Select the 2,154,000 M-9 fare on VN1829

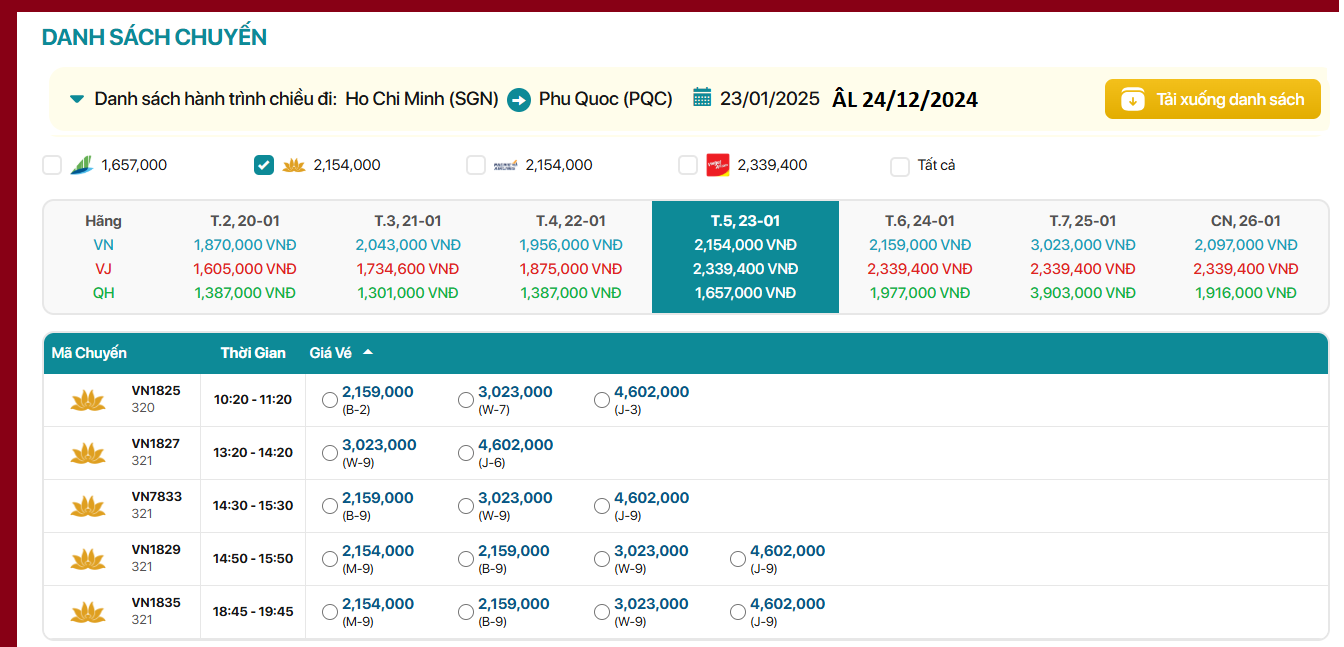click(330, 559)
